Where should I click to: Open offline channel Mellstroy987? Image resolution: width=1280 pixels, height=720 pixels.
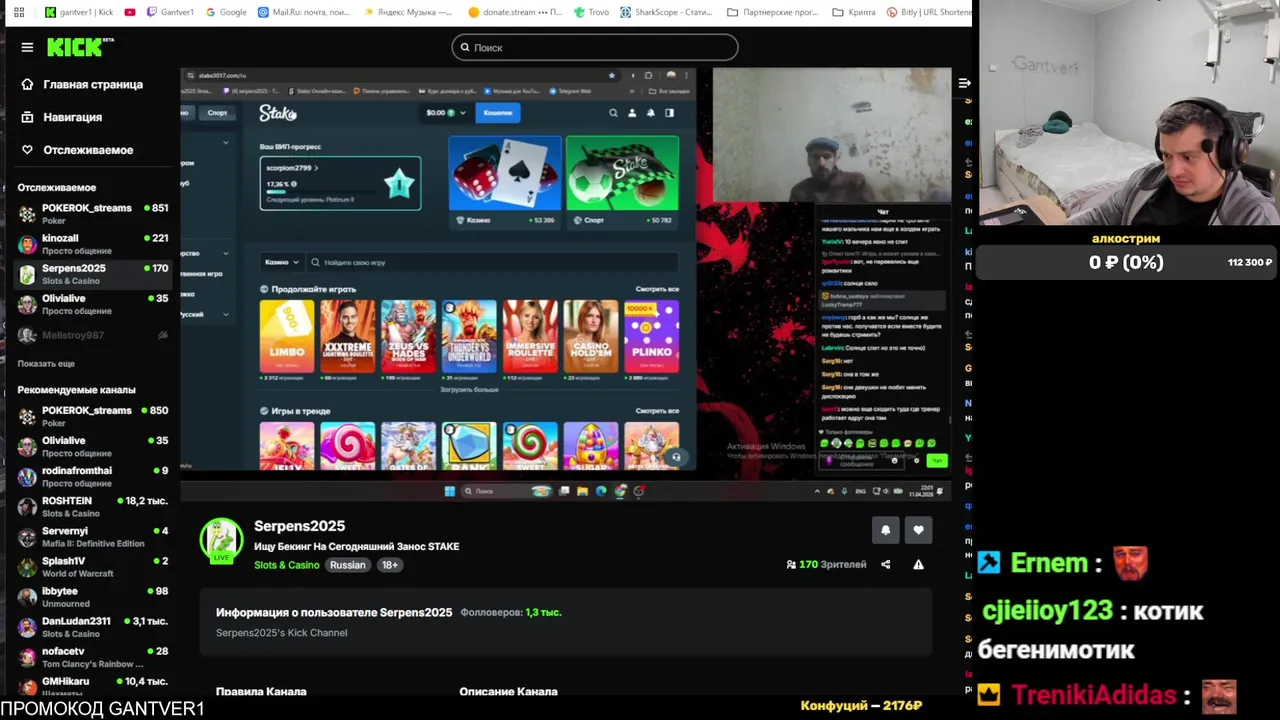[92, 335]
